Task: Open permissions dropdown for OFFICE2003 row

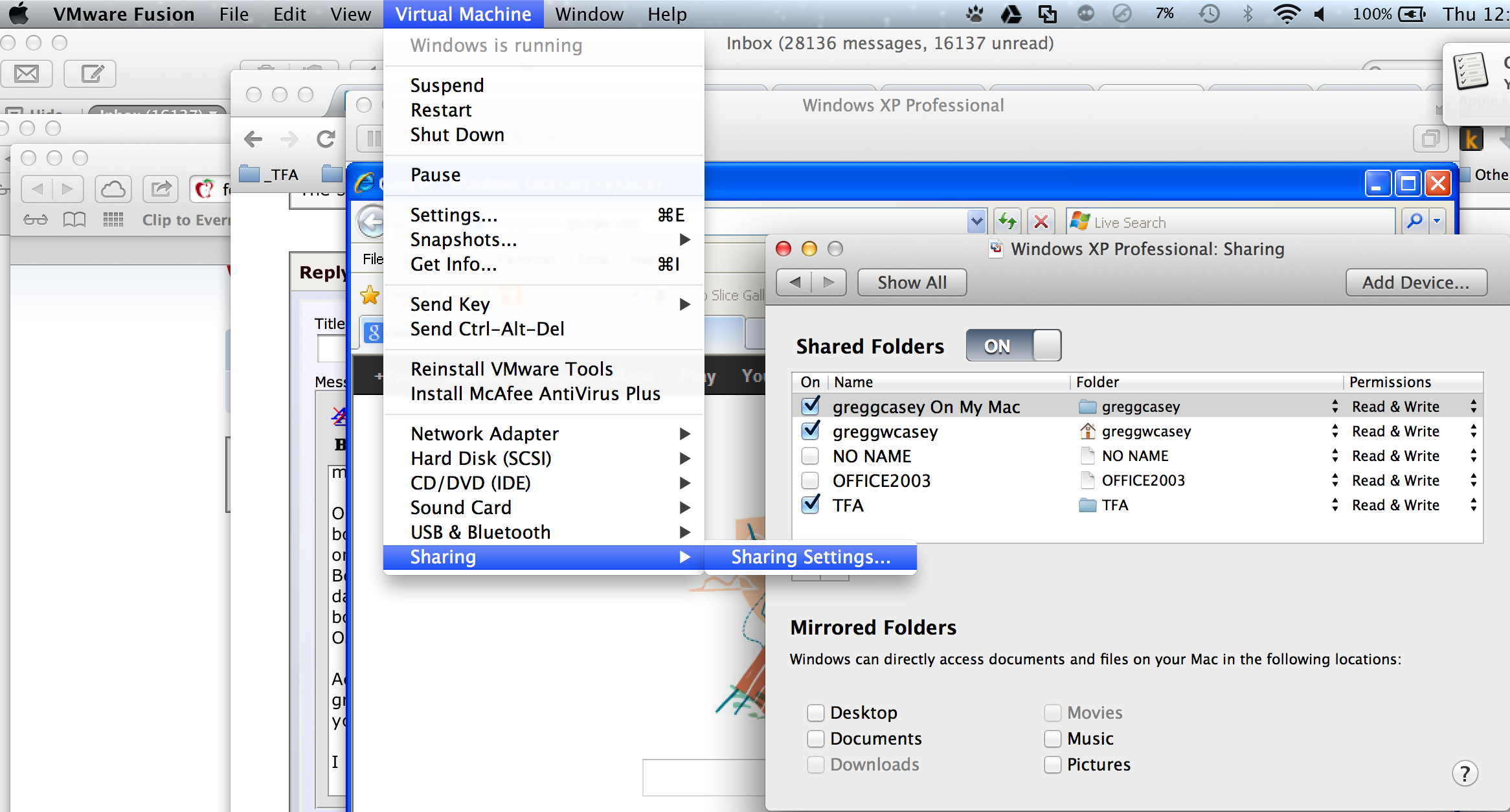Action: click(x=1414, y=480)
